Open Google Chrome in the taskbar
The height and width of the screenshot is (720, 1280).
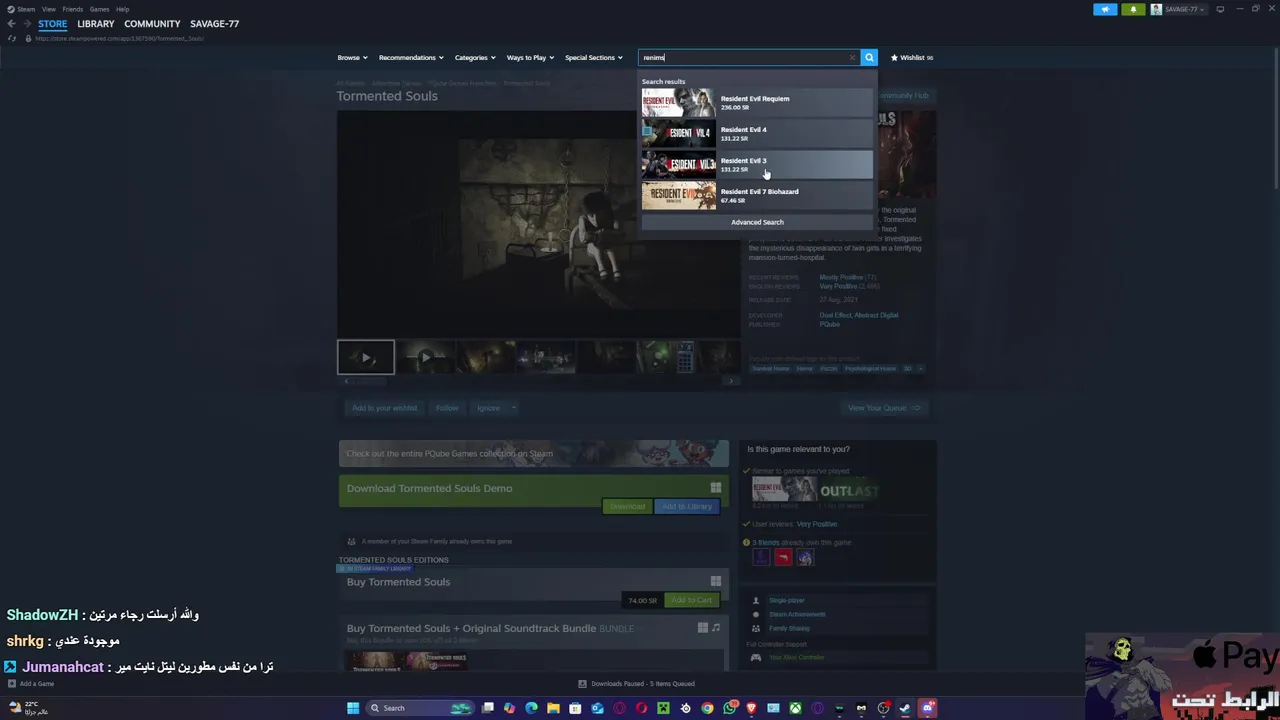pyautogui.click(x=707, y=708)
